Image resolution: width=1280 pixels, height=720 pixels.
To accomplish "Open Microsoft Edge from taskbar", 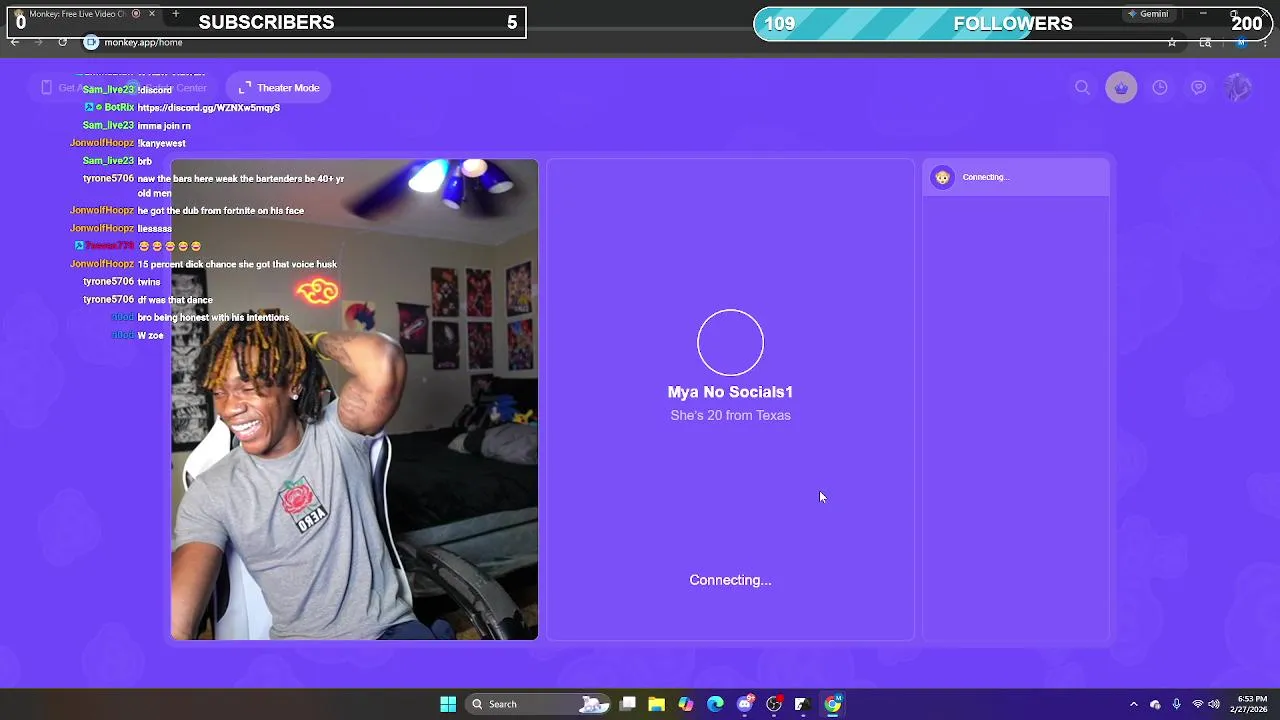I will [715, 704].
